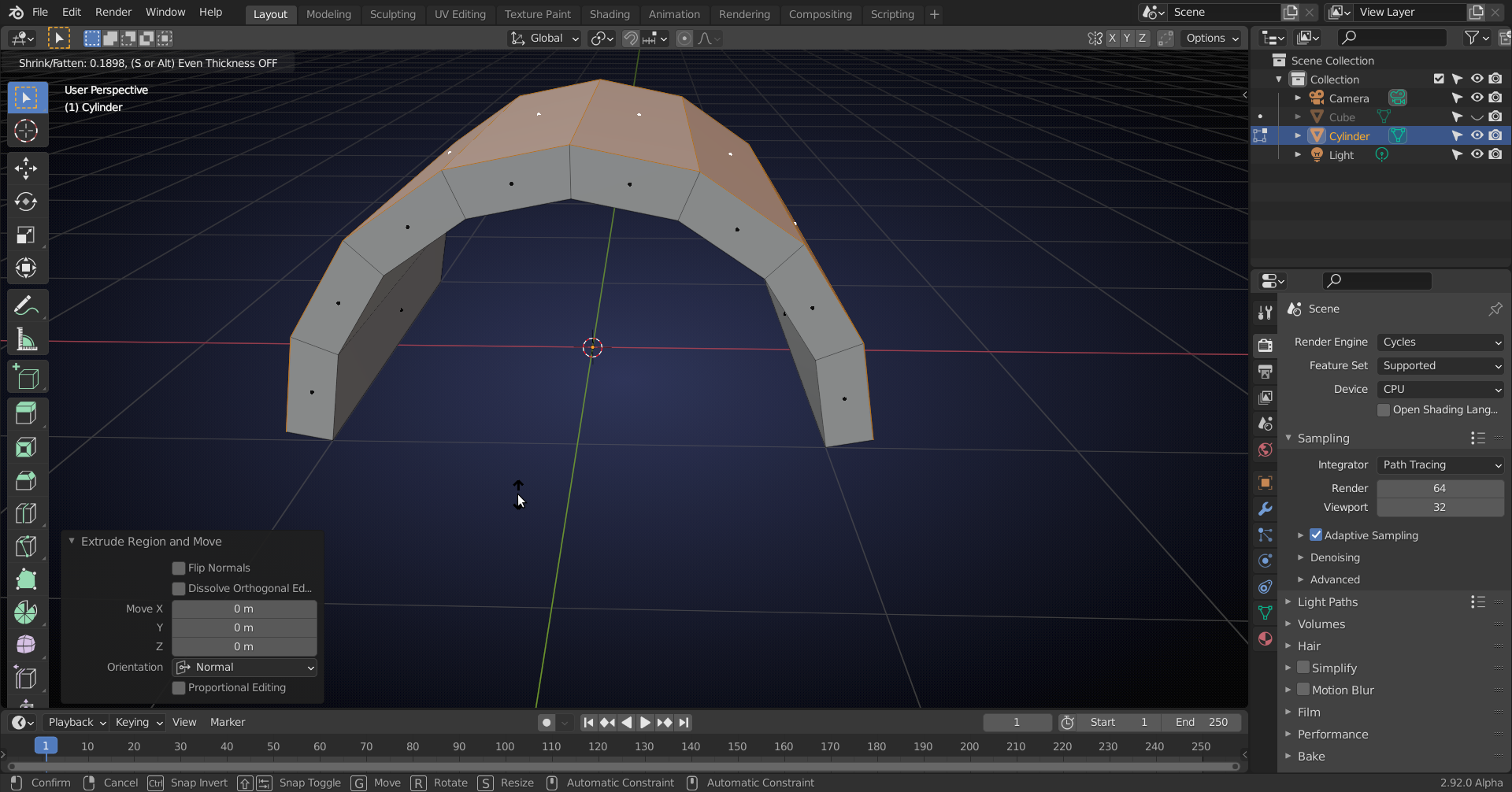The image size is (1512, 792).
Task: Activate the Move tool
Action: click(x=26, y=168)
